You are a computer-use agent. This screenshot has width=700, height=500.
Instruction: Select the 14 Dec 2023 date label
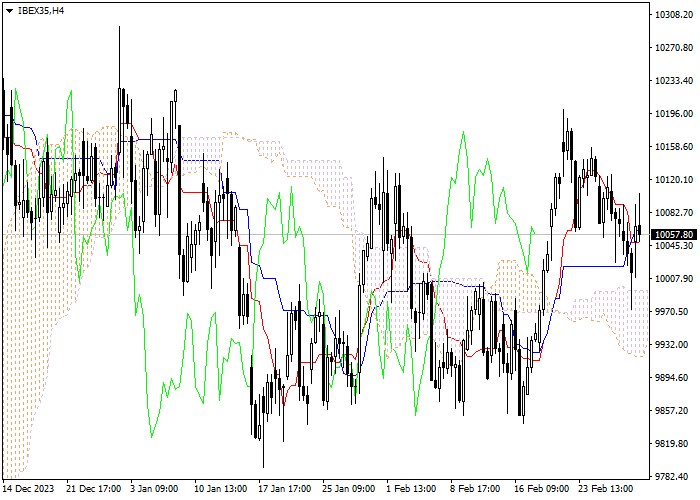pos(29,489)
